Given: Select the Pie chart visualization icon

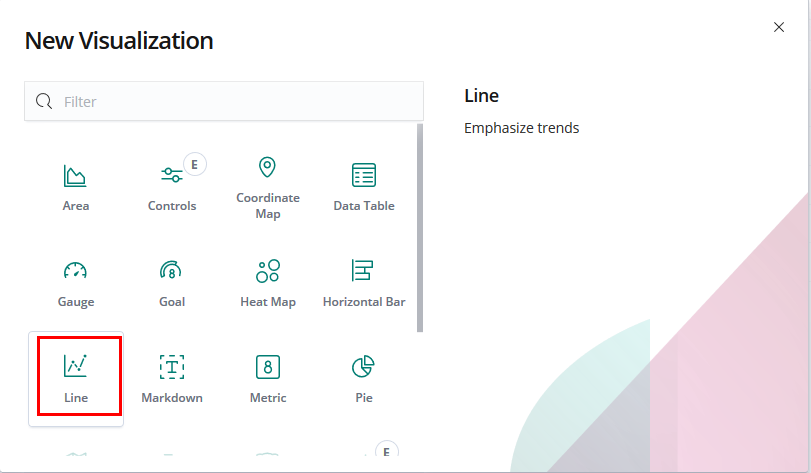Looking at the screenshot, I should point(363,366).
